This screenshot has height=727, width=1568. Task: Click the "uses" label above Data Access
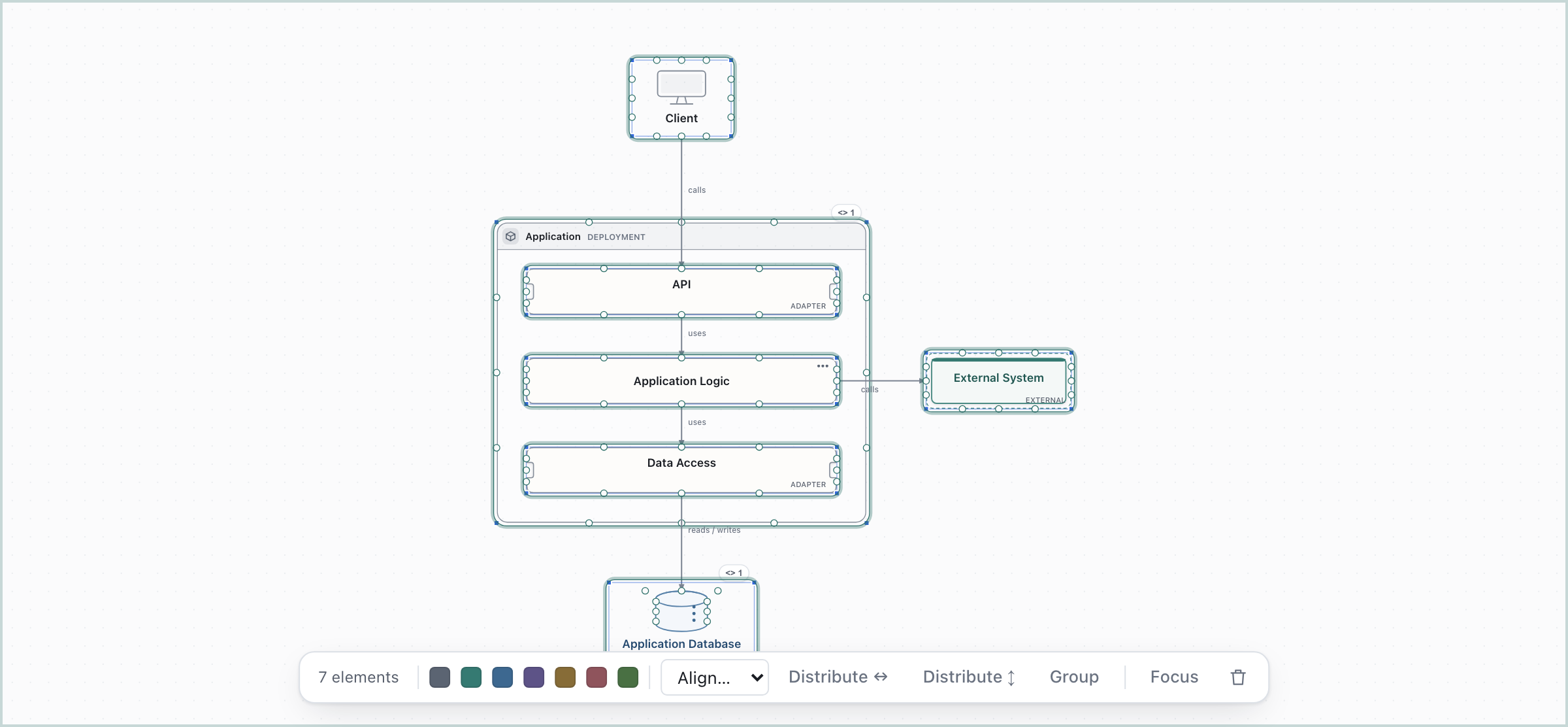(x=696, y=422)
